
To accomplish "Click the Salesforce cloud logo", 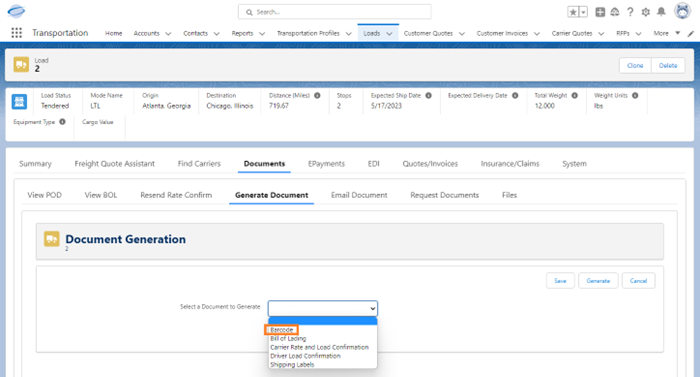I will tap(16, 11).
